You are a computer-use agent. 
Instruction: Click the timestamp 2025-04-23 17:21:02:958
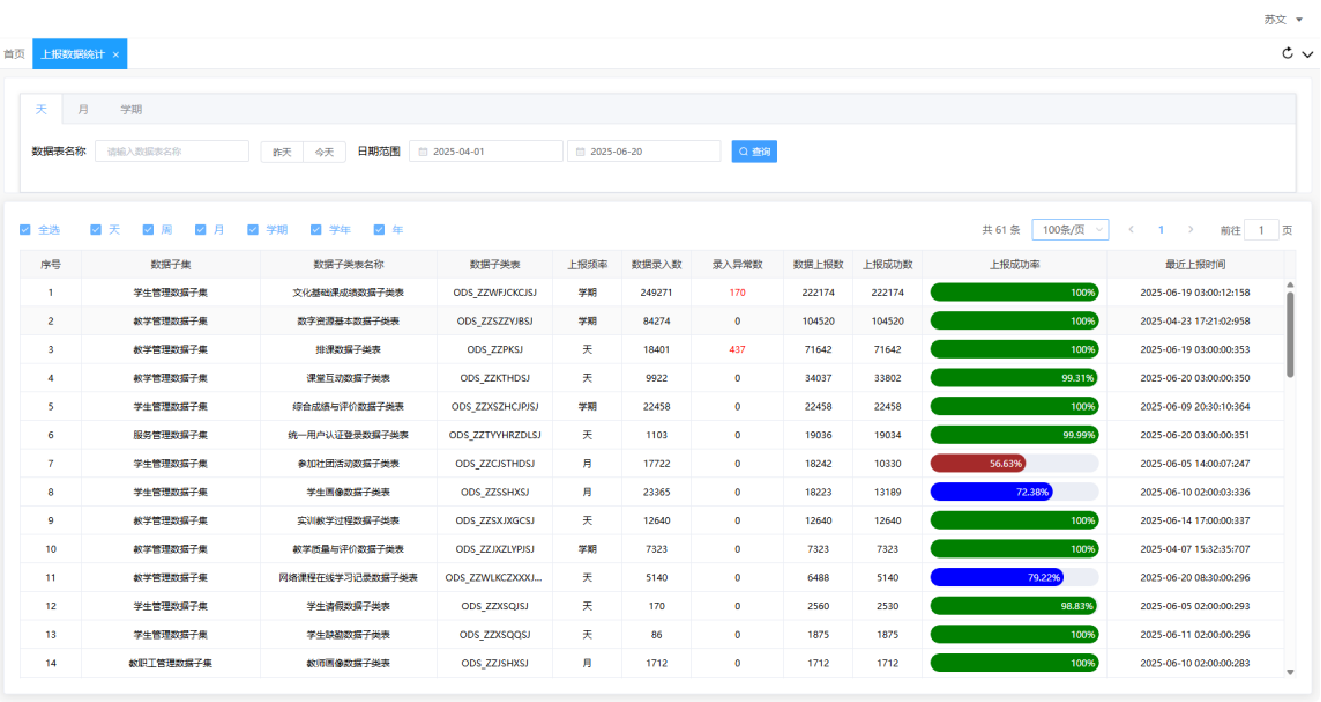(1195, 321)
